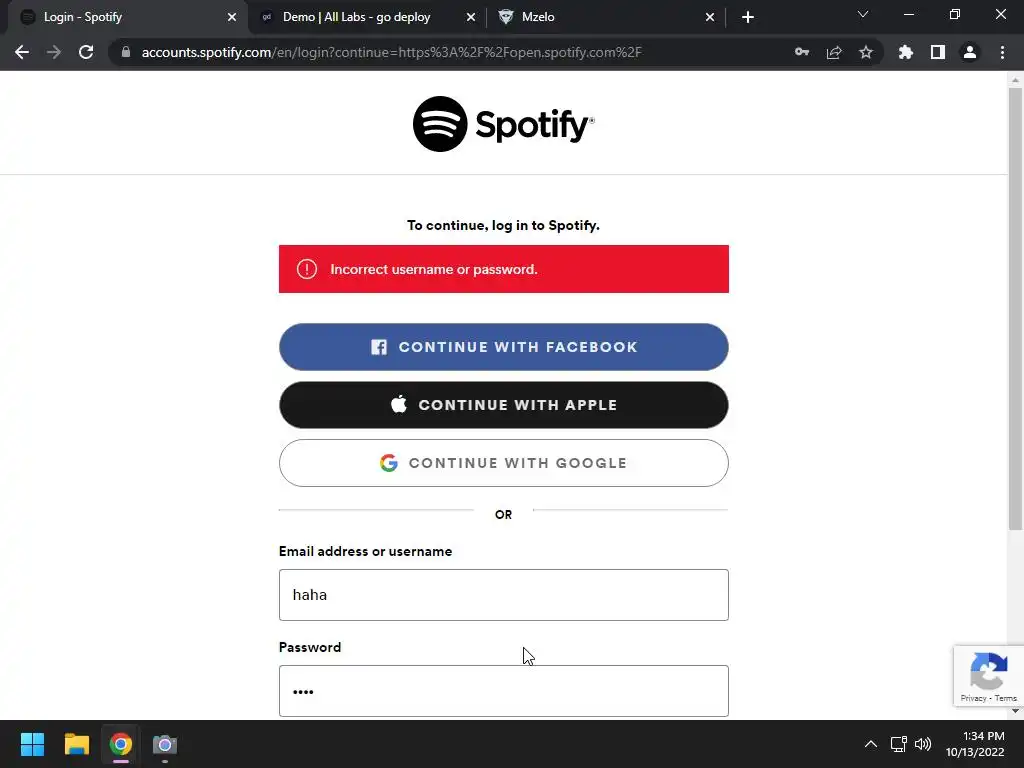Reload the Spotify login page
Screen dimensions: 1024x768
click(x=86, y=52)
